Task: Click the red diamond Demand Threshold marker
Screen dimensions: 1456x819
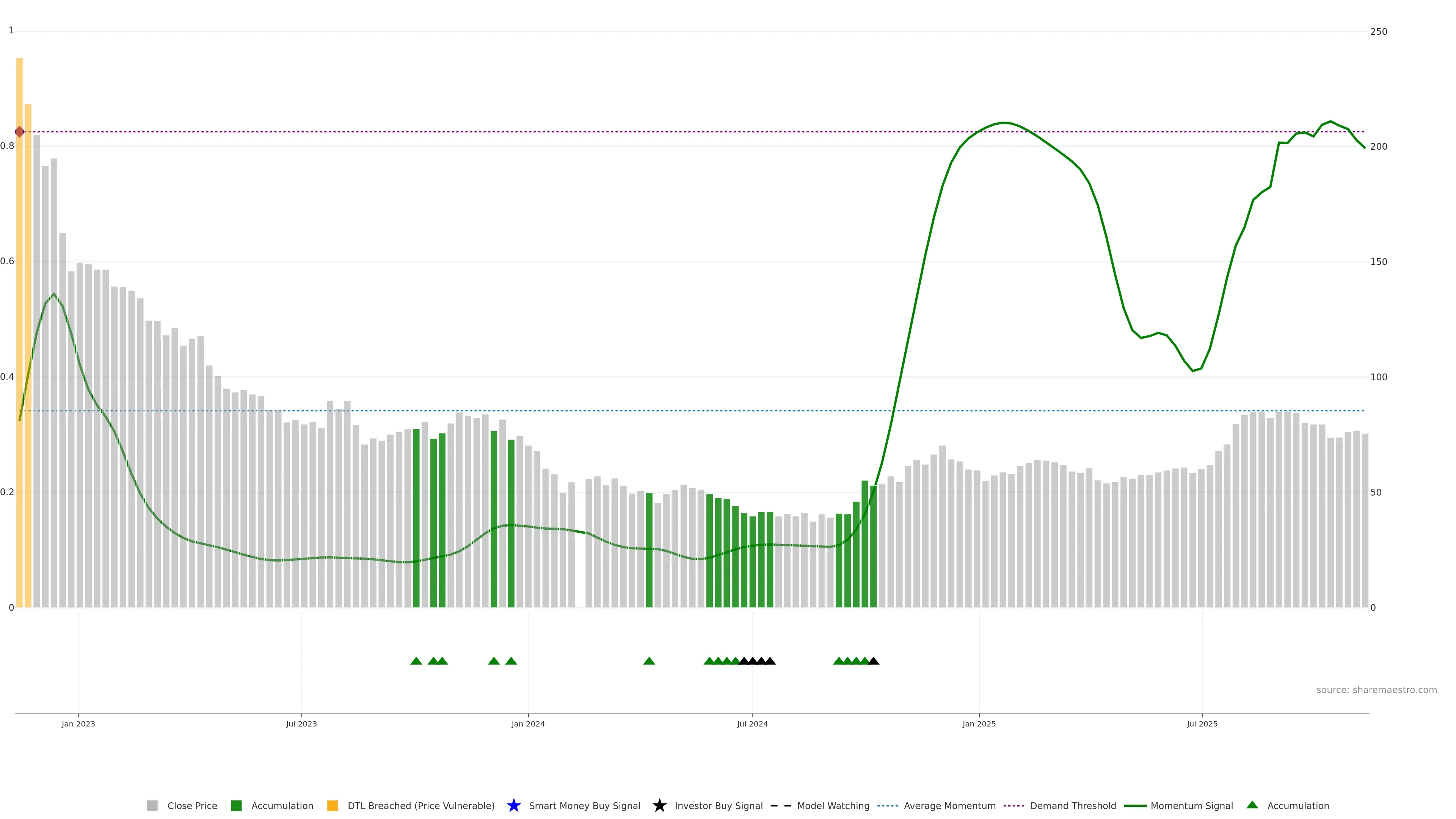Action: coord(19,132)
